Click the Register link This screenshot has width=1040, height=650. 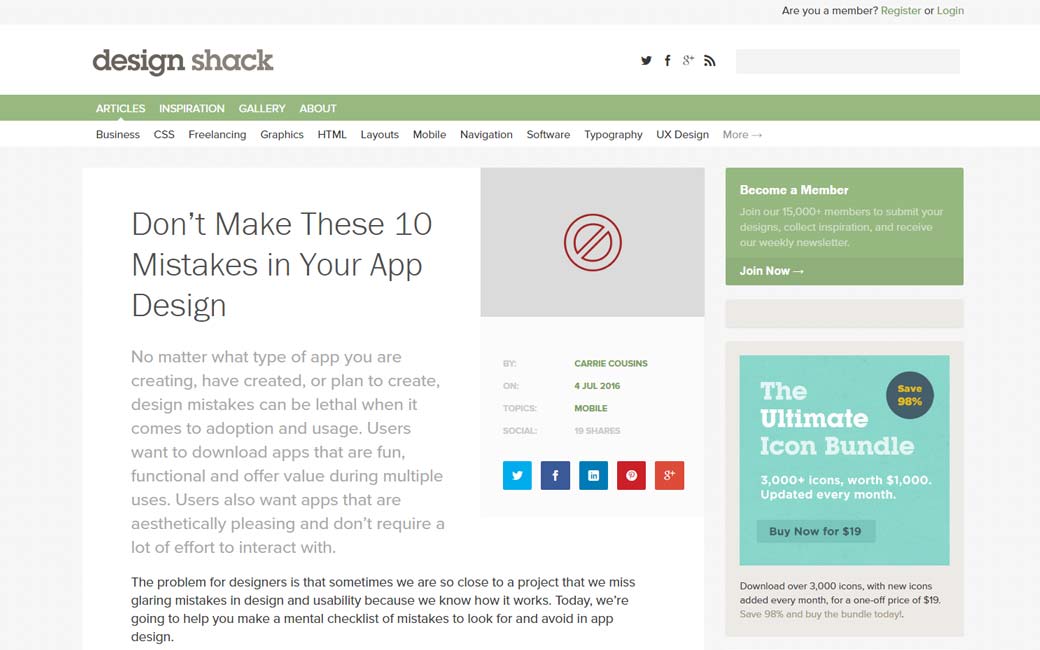[901, 11]
